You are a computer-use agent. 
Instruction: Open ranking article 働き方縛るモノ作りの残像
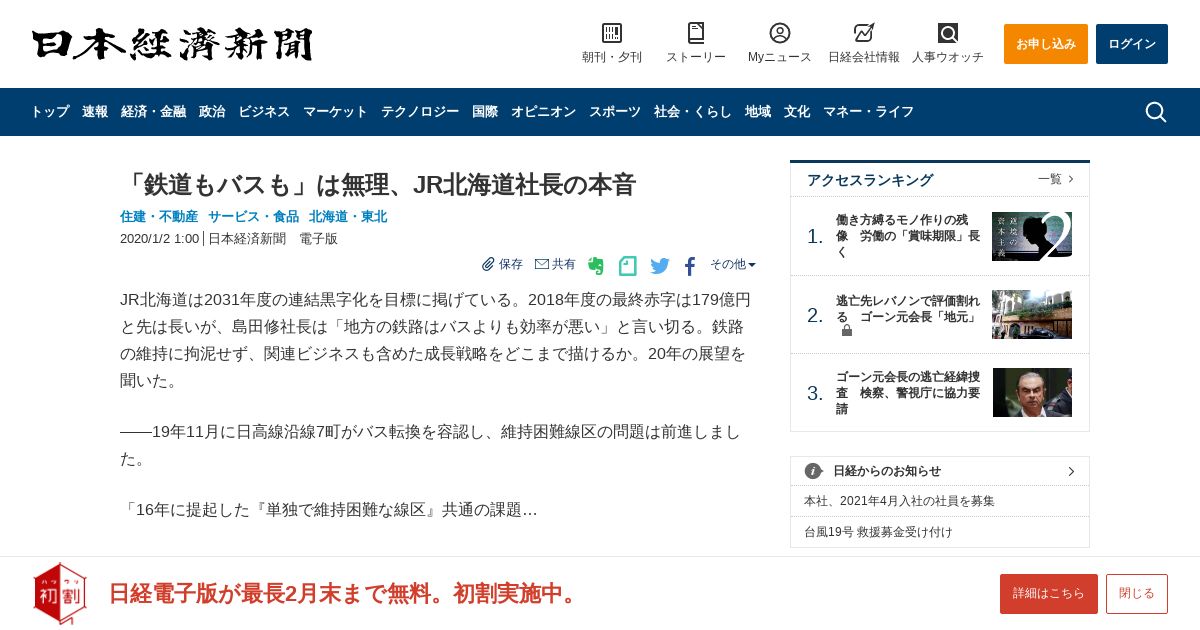click(908, 236)
